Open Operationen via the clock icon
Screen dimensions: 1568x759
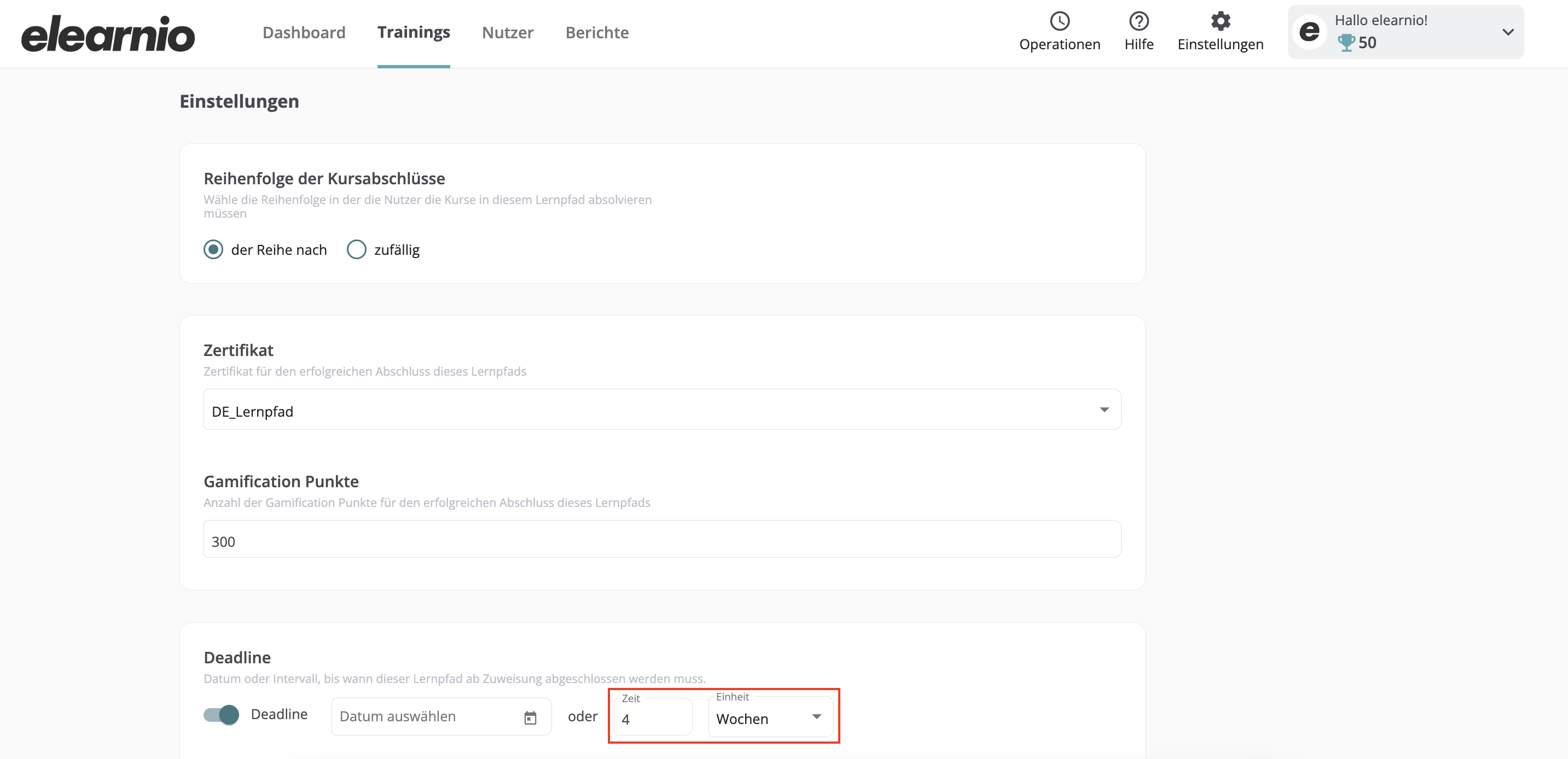pos(1060,21)
